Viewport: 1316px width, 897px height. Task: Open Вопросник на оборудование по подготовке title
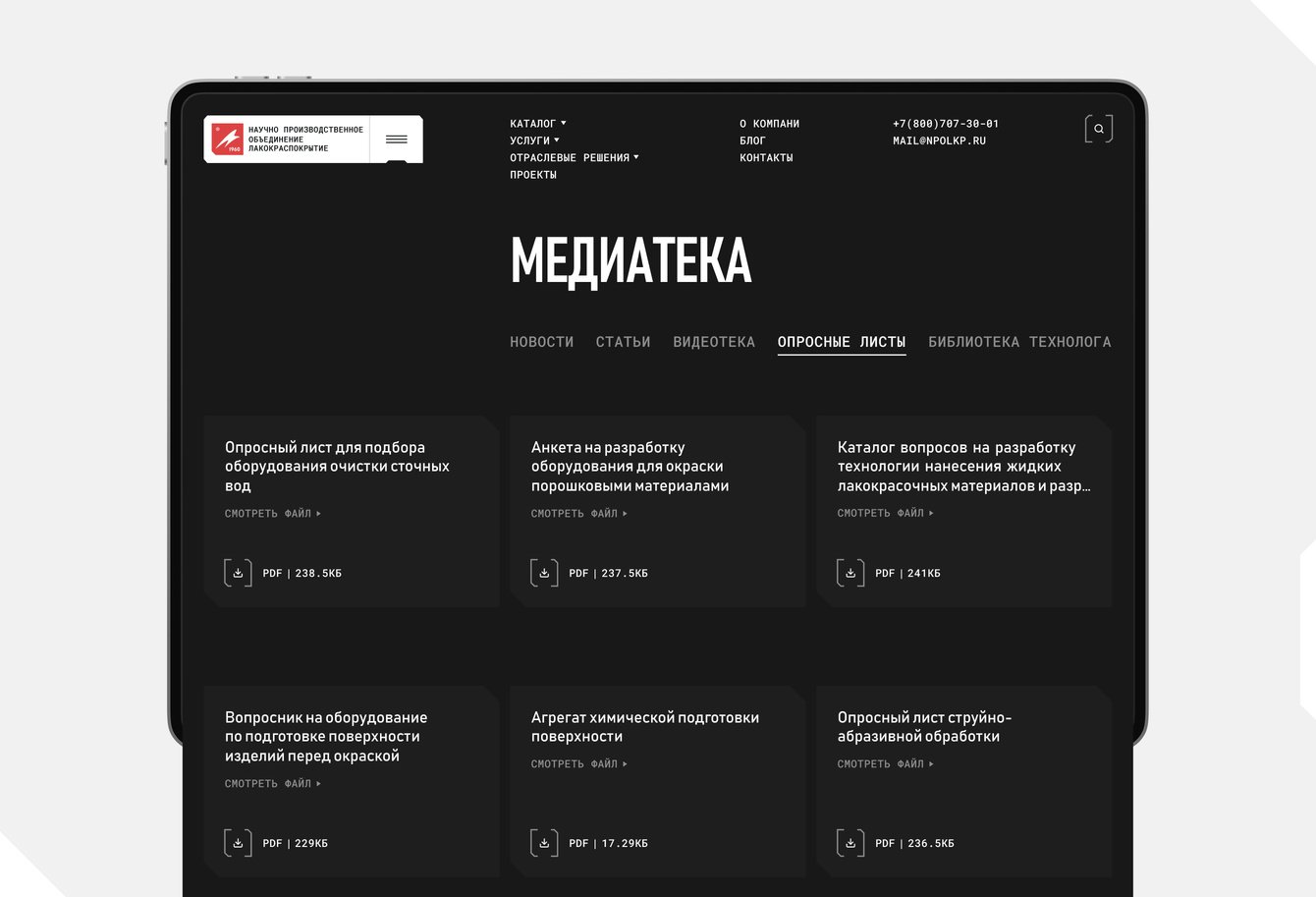click(326, 737)
